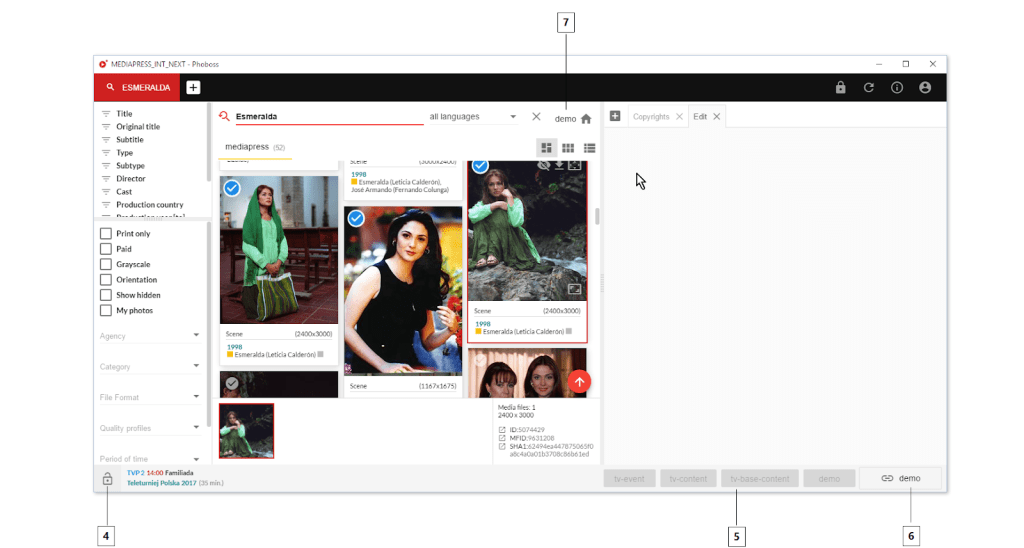Click the red search magnifier icon
This screenshot has width=1024, height=548.
(225, 116)
